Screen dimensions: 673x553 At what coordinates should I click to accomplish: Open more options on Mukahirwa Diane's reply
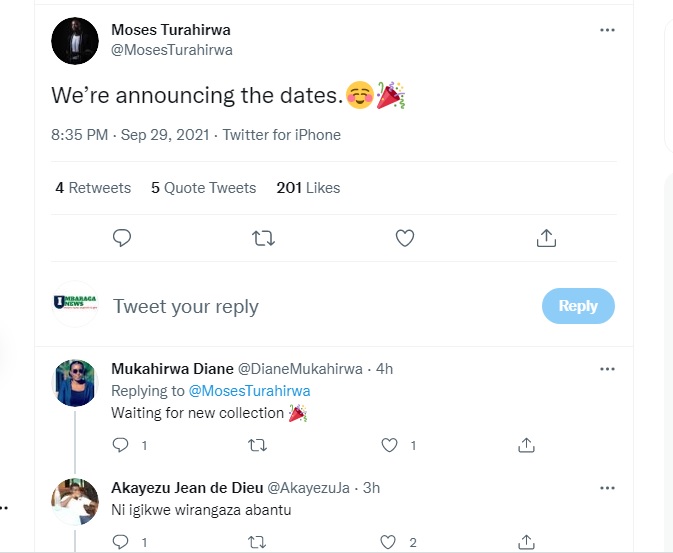click(607, 369)
